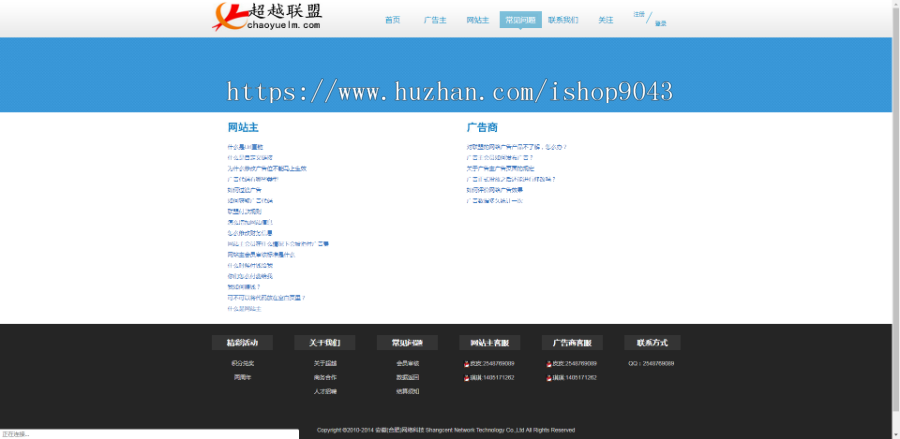The width and height of the screenshot is (900, 439).
Task: Click the 广告商客服 footer heading
Action: pyautogui.click(x=572, y=343)
